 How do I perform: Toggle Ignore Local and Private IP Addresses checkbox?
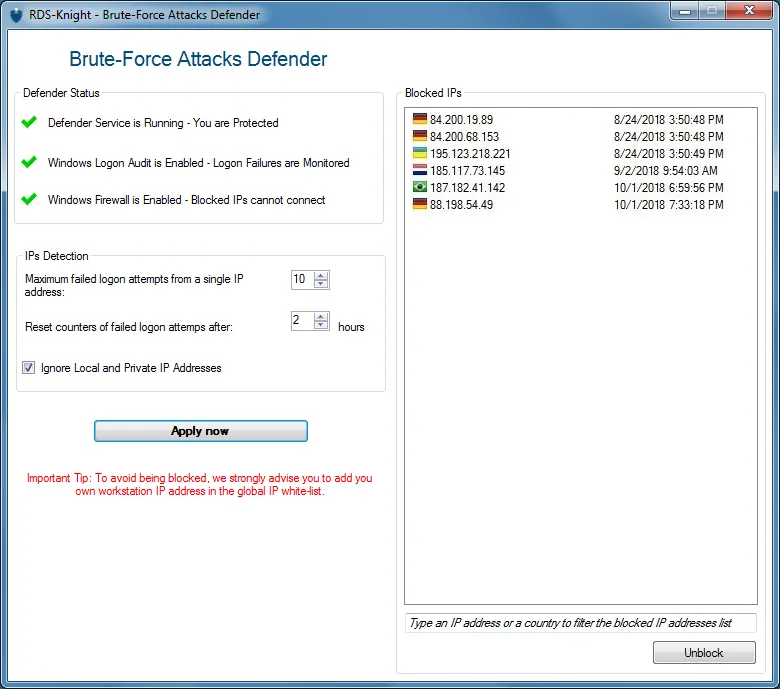28,368
